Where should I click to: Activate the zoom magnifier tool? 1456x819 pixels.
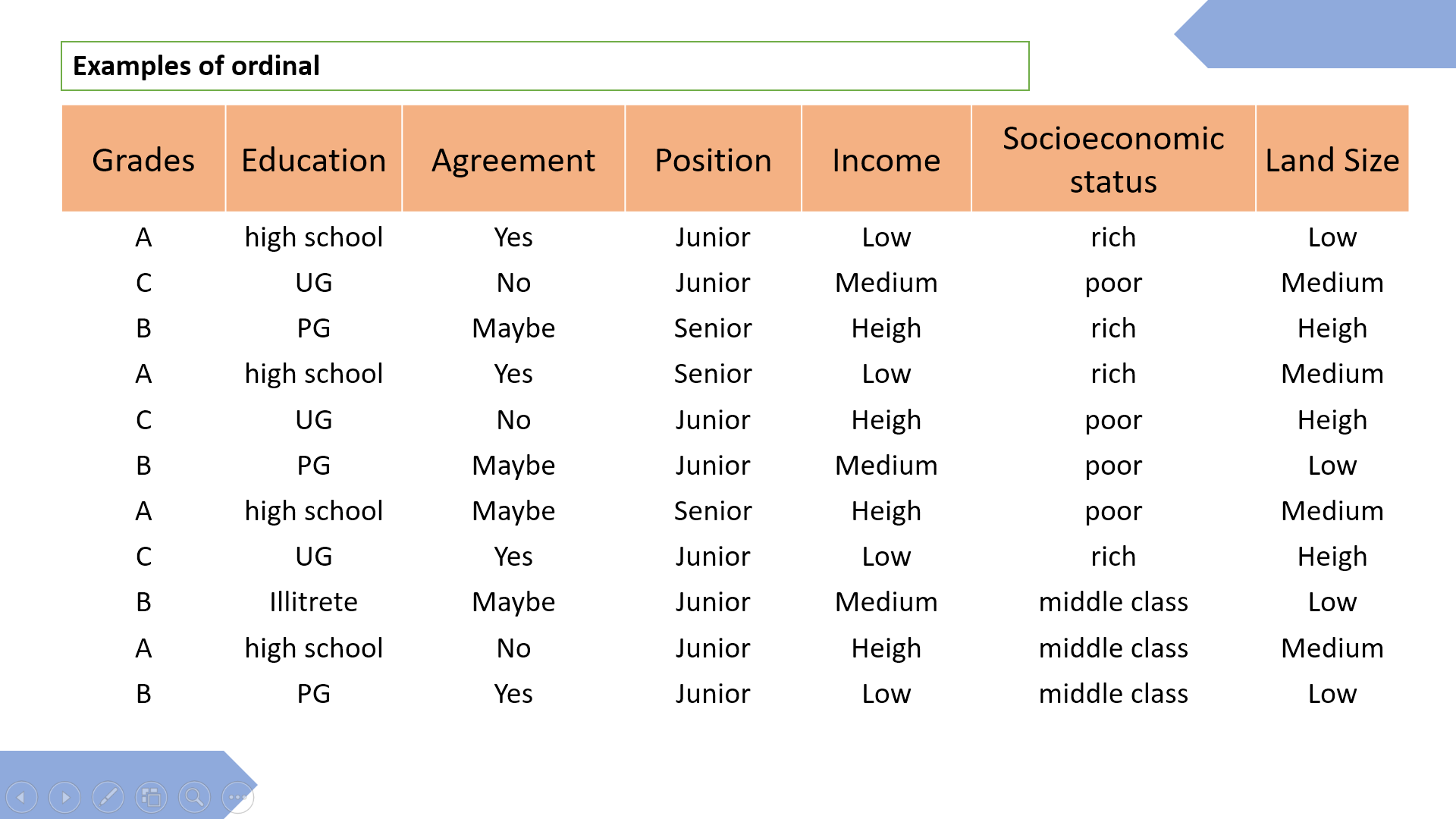click(x=194, y=797)
